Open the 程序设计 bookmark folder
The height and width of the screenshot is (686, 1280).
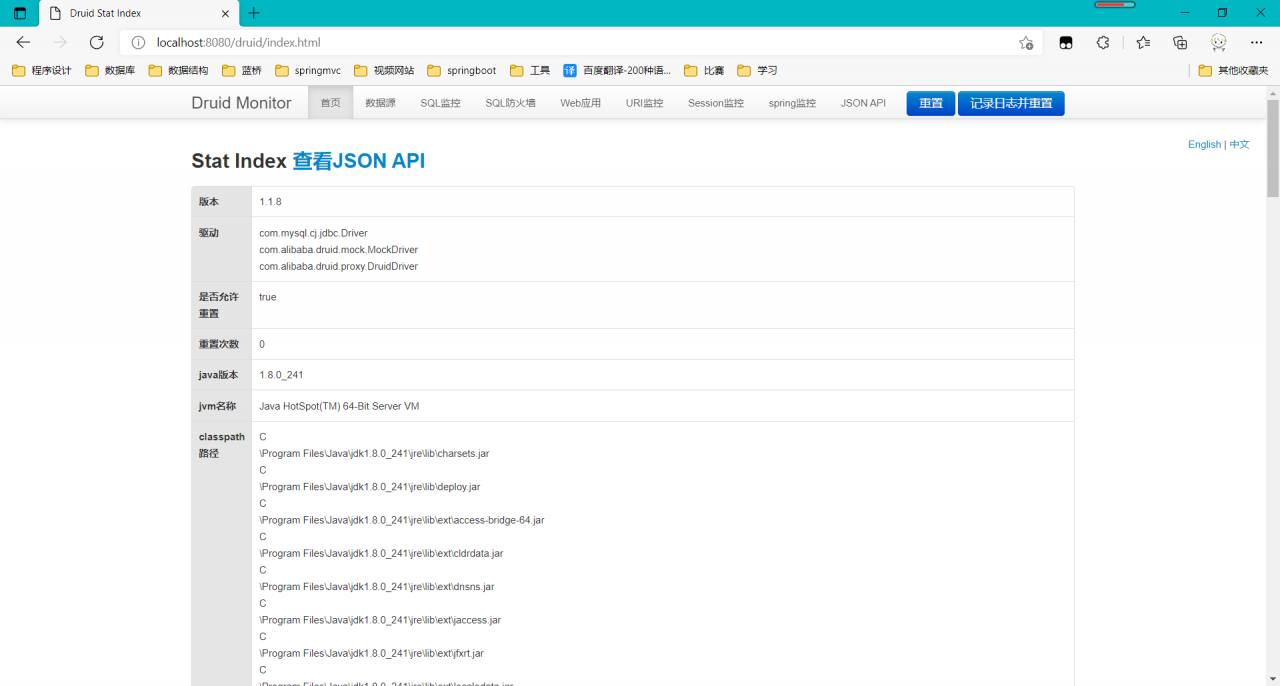(42, 71)
